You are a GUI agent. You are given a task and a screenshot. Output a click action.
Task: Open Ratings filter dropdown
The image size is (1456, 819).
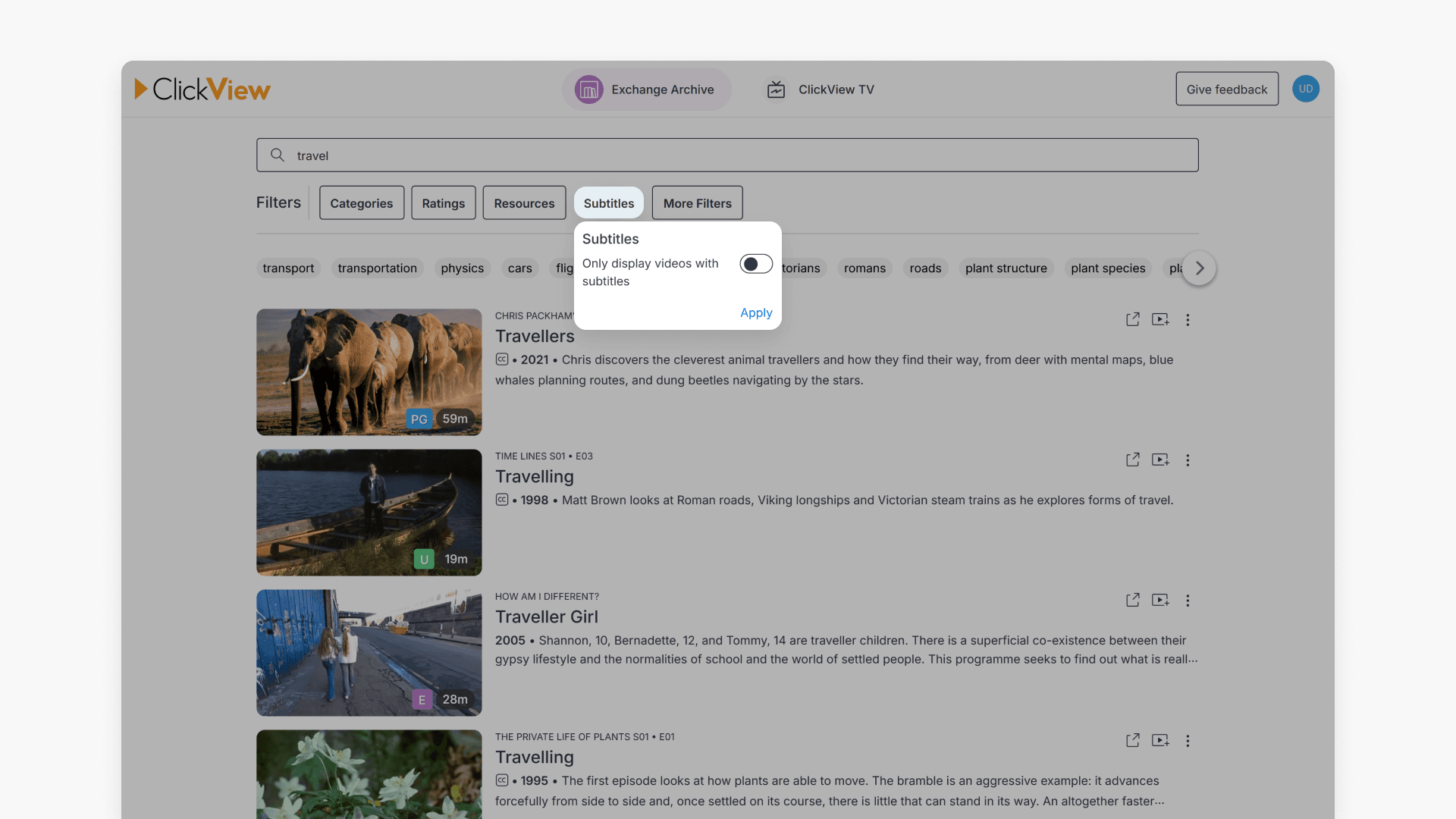[x=443, y=203]
